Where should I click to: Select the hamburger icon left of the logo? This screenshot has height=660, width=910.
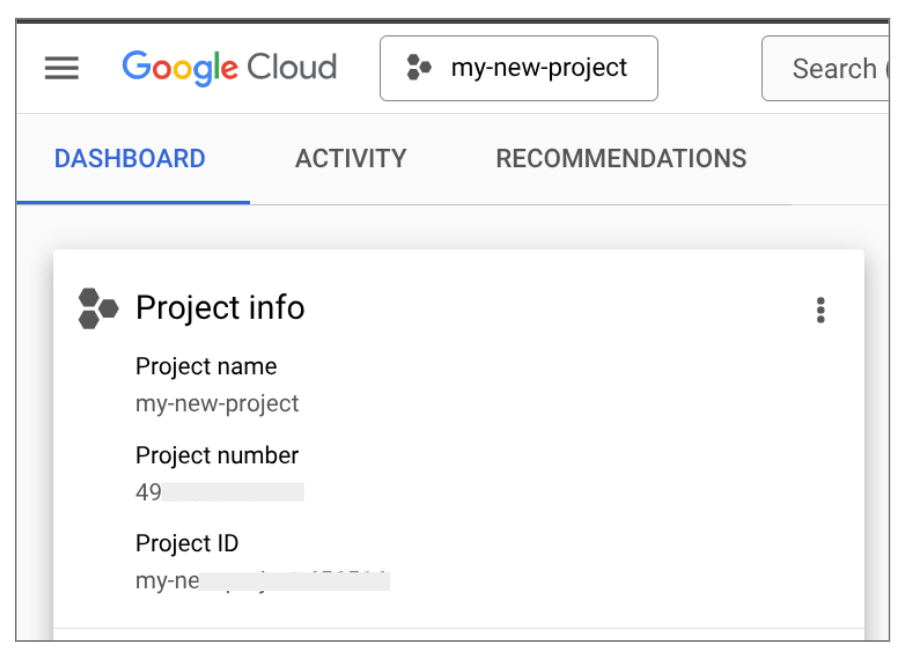pos(61,68)
